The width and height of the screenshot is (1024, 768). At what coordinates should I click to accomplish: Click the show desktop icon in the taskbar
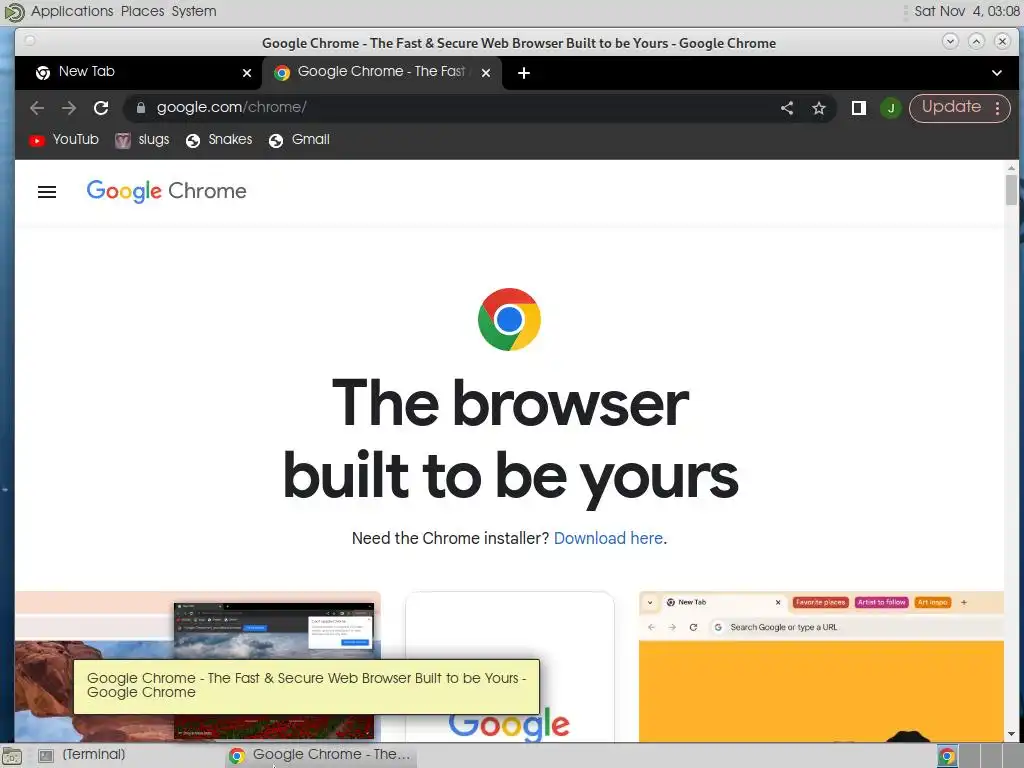[x=12, y=756]
